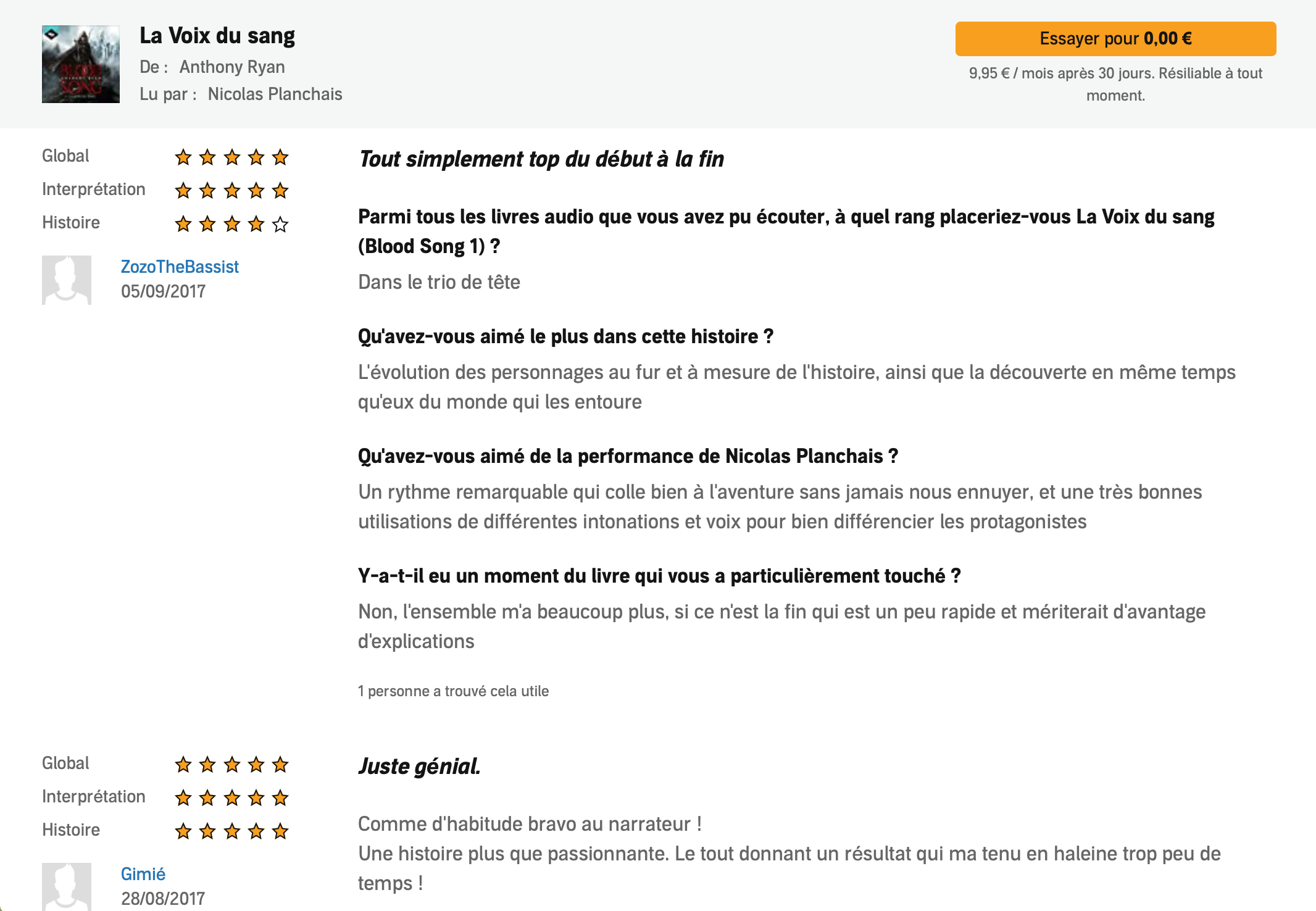Click the 'Juste génial.' review heading
This screenshot has width=1316, height=911.
tap(419, 767)
